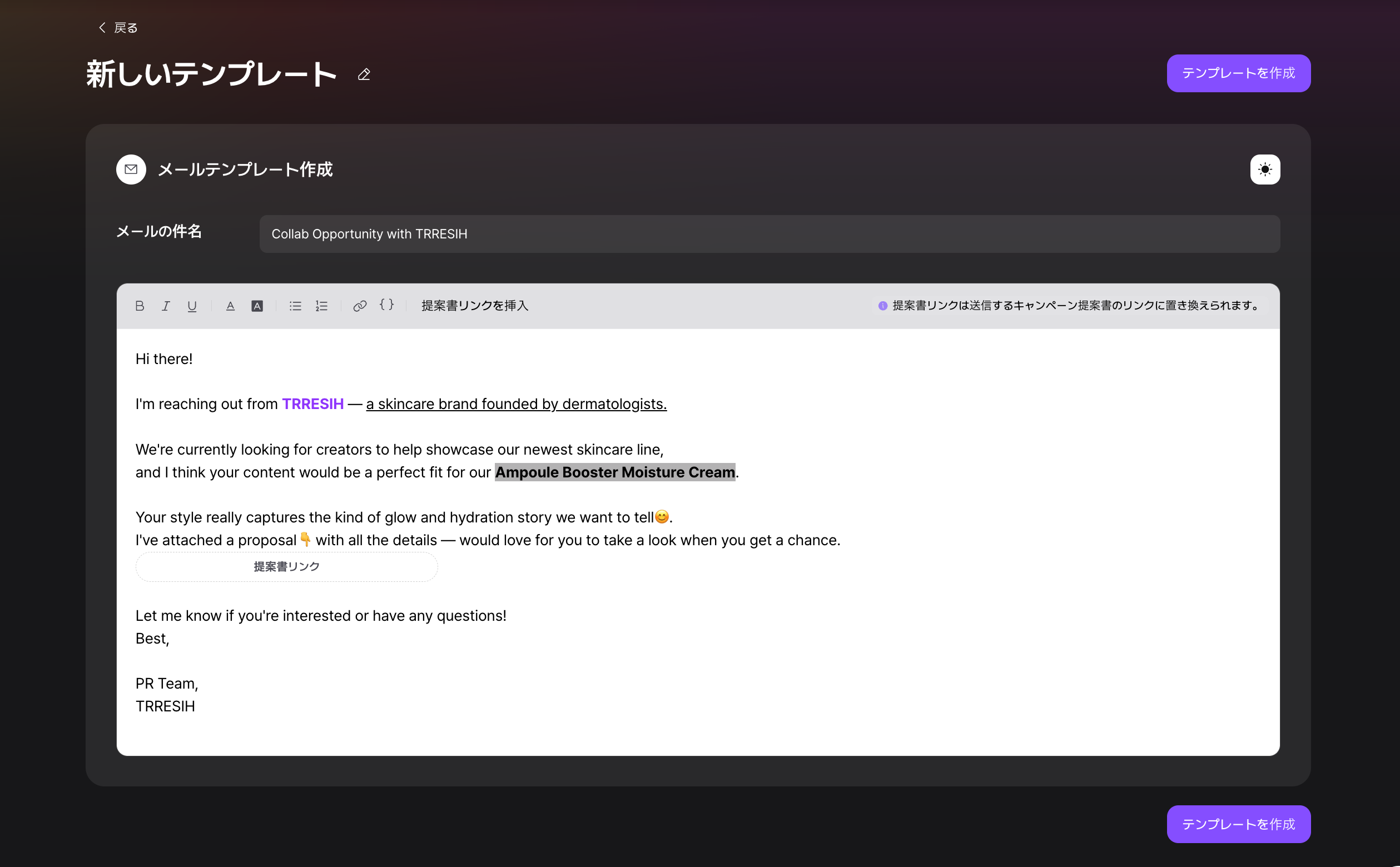Click the 提案書リンク placeholder chip
The image size is (1400, 867).
(286, 566)
